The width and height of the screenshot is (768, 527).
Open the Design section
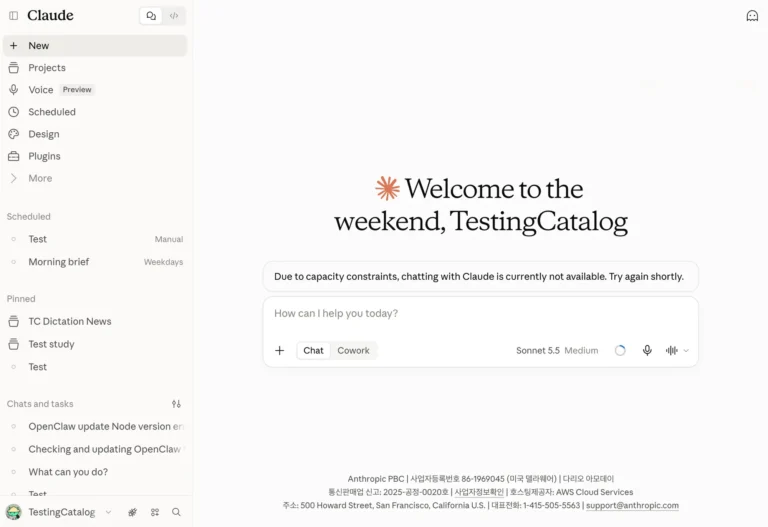(x=95, y=134)
